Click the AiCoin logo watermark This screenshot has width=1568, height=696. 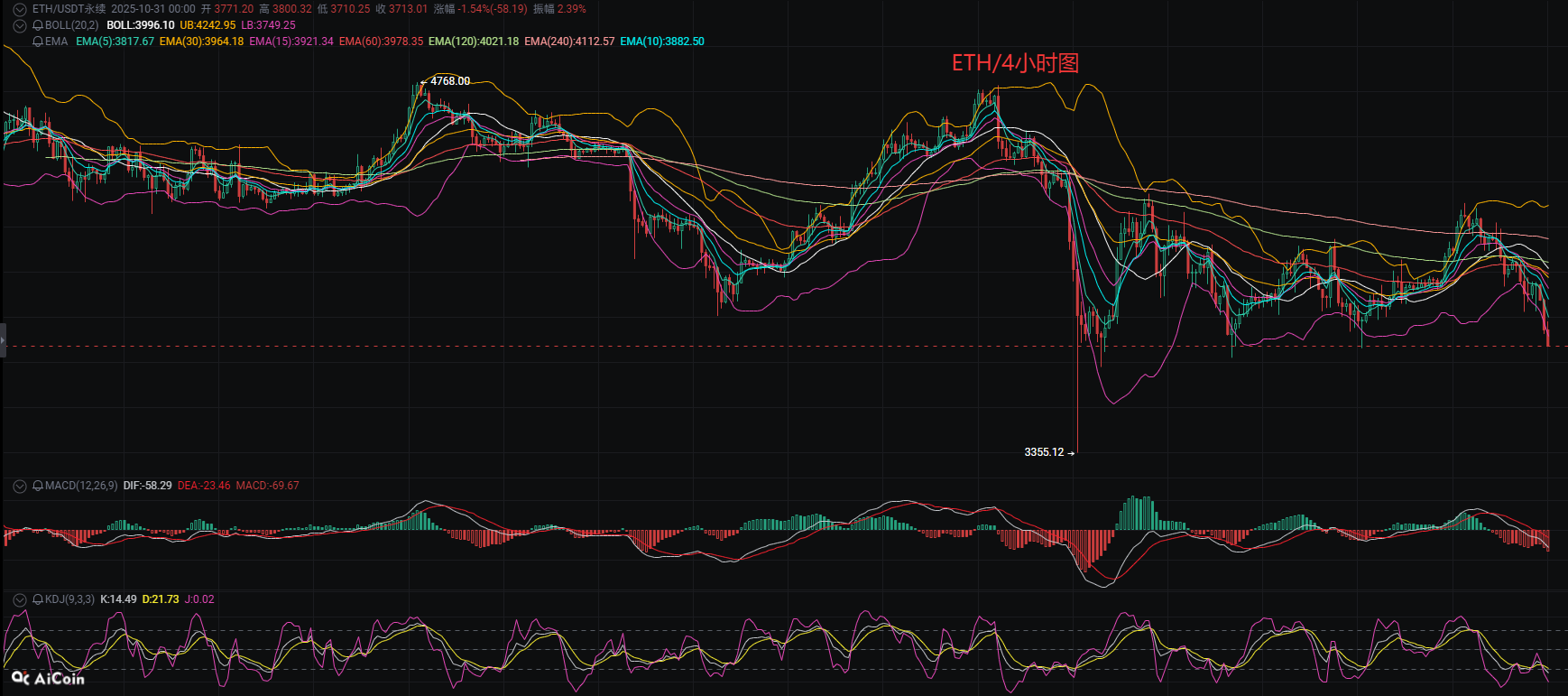pyautogui.click(x=49, y=678)
